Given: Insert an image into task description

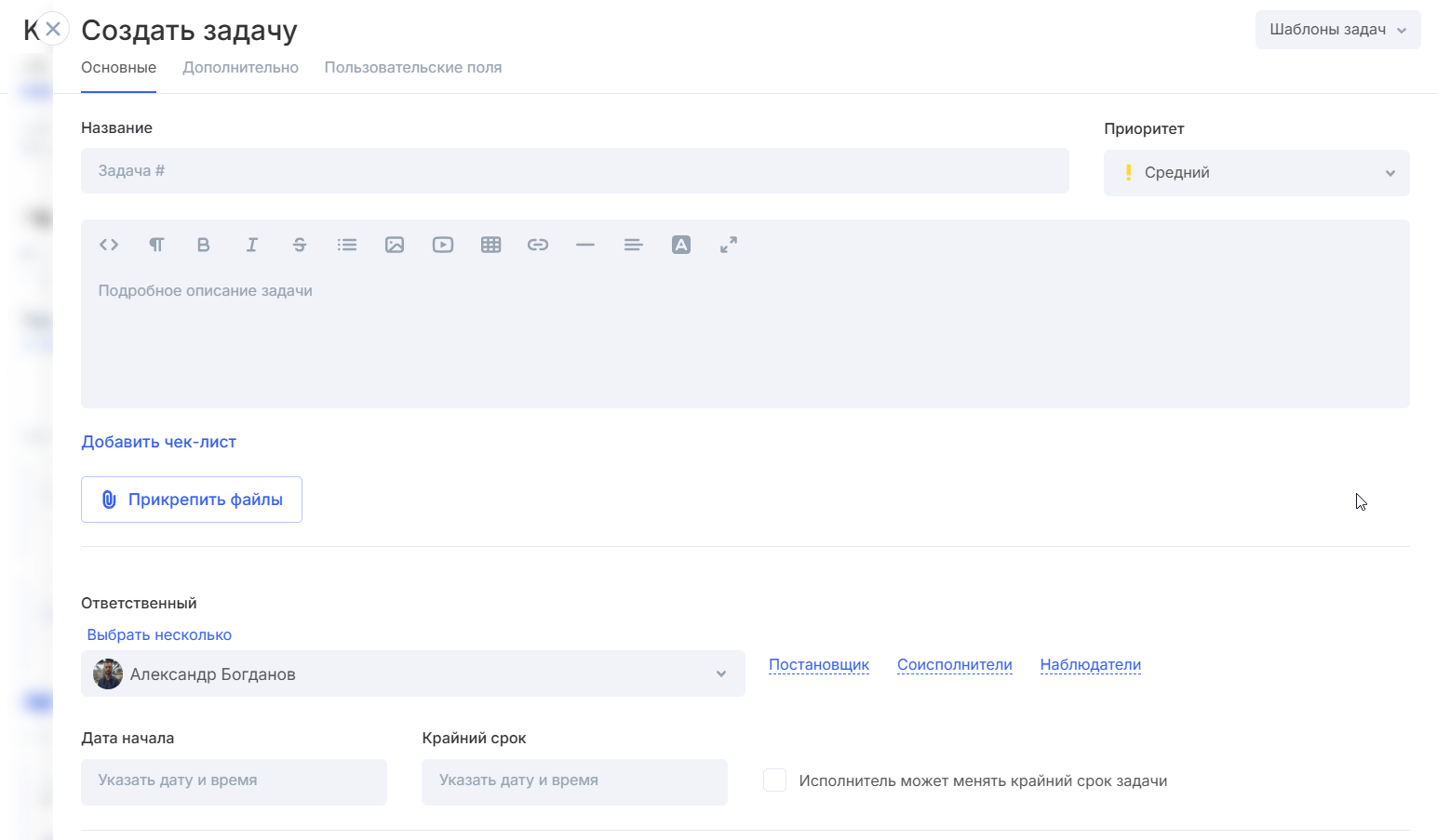Looking at the screenshot, I should pyautogui.click(x=395, y=245).
